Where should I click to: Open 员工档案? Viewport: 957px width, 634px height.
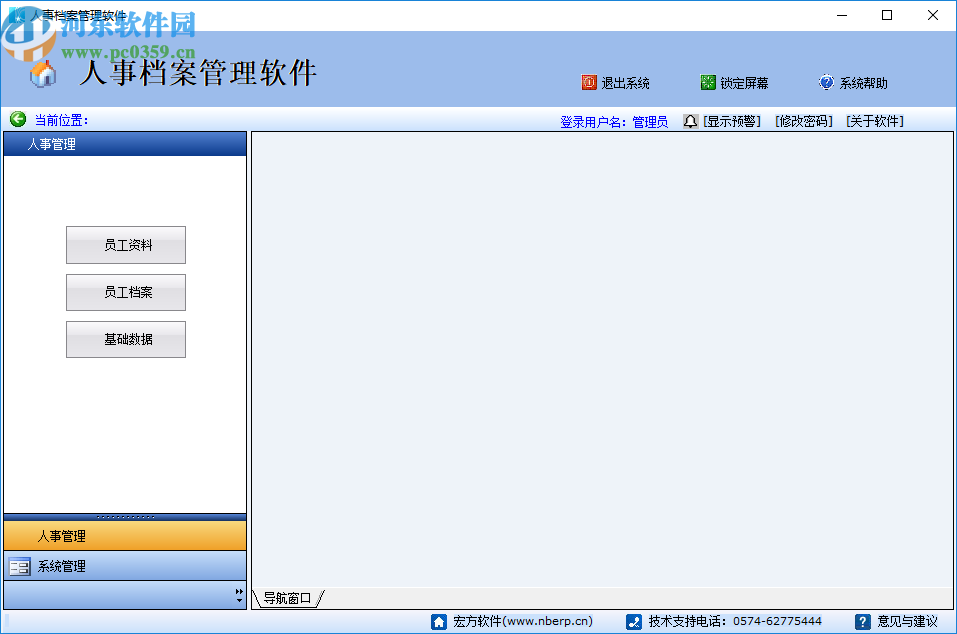[125, 292]
